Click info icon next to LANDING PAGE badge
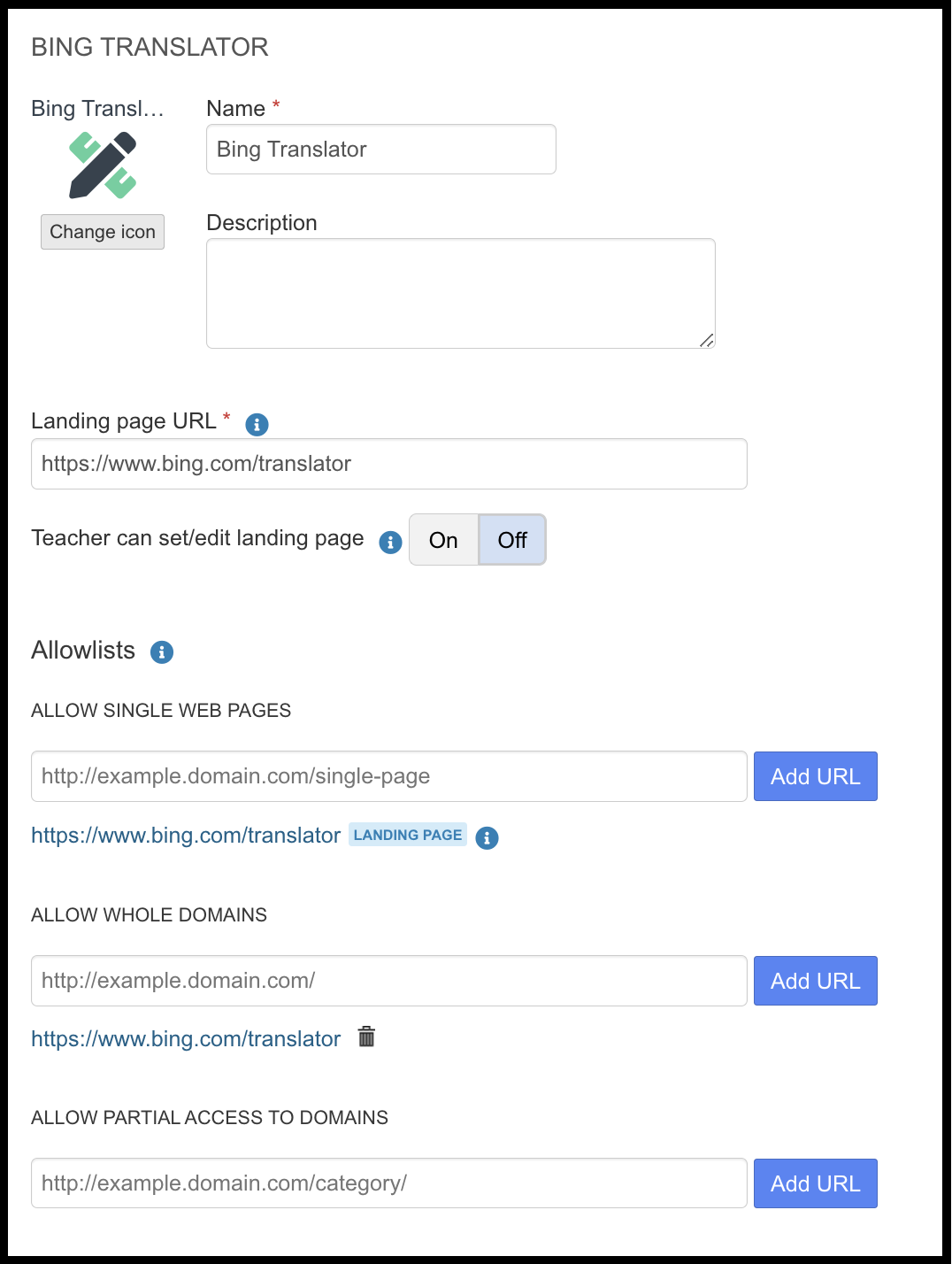 point(487,837)
